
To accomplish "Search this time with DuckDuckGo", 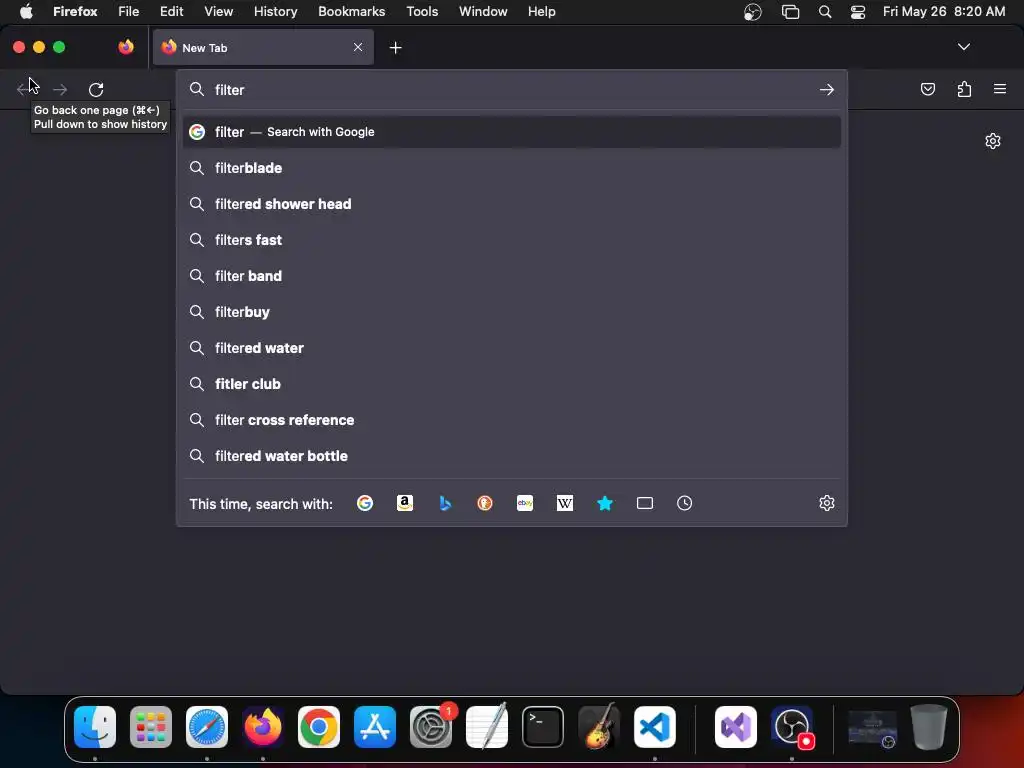I will (485, 503).
